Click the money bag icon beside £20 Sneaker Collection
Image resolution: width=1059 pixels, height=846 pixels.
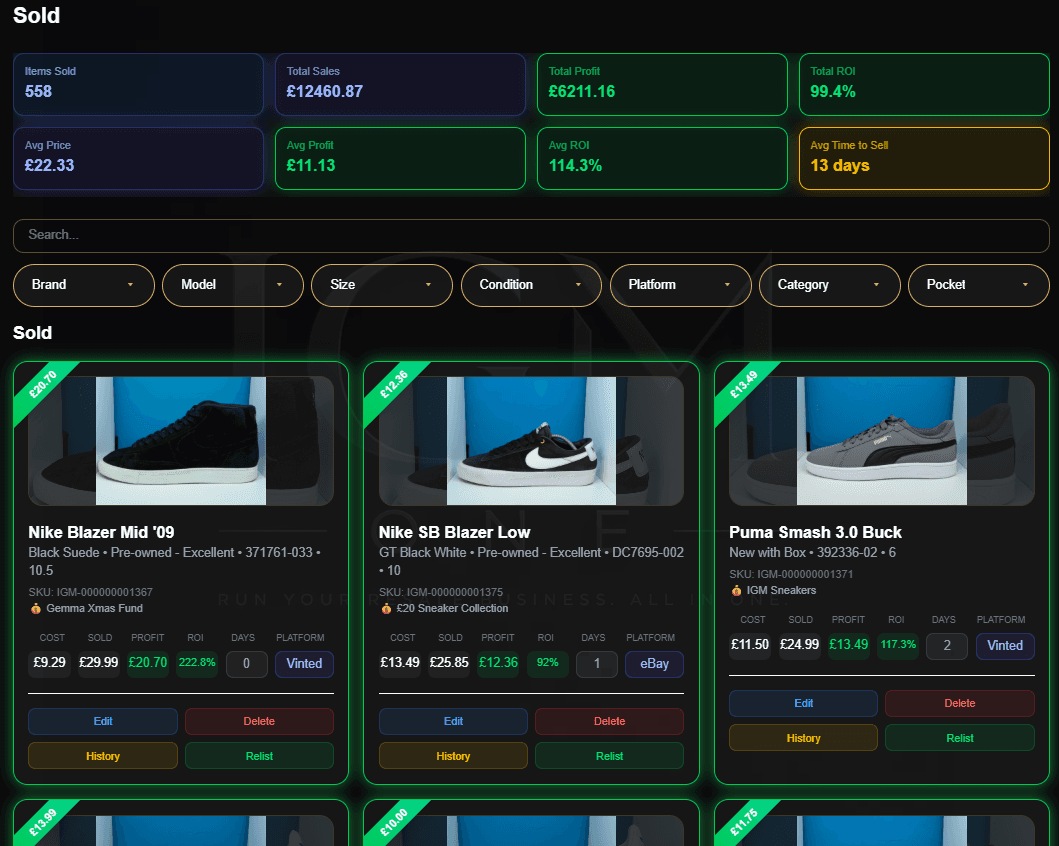(x=386, y=608)
